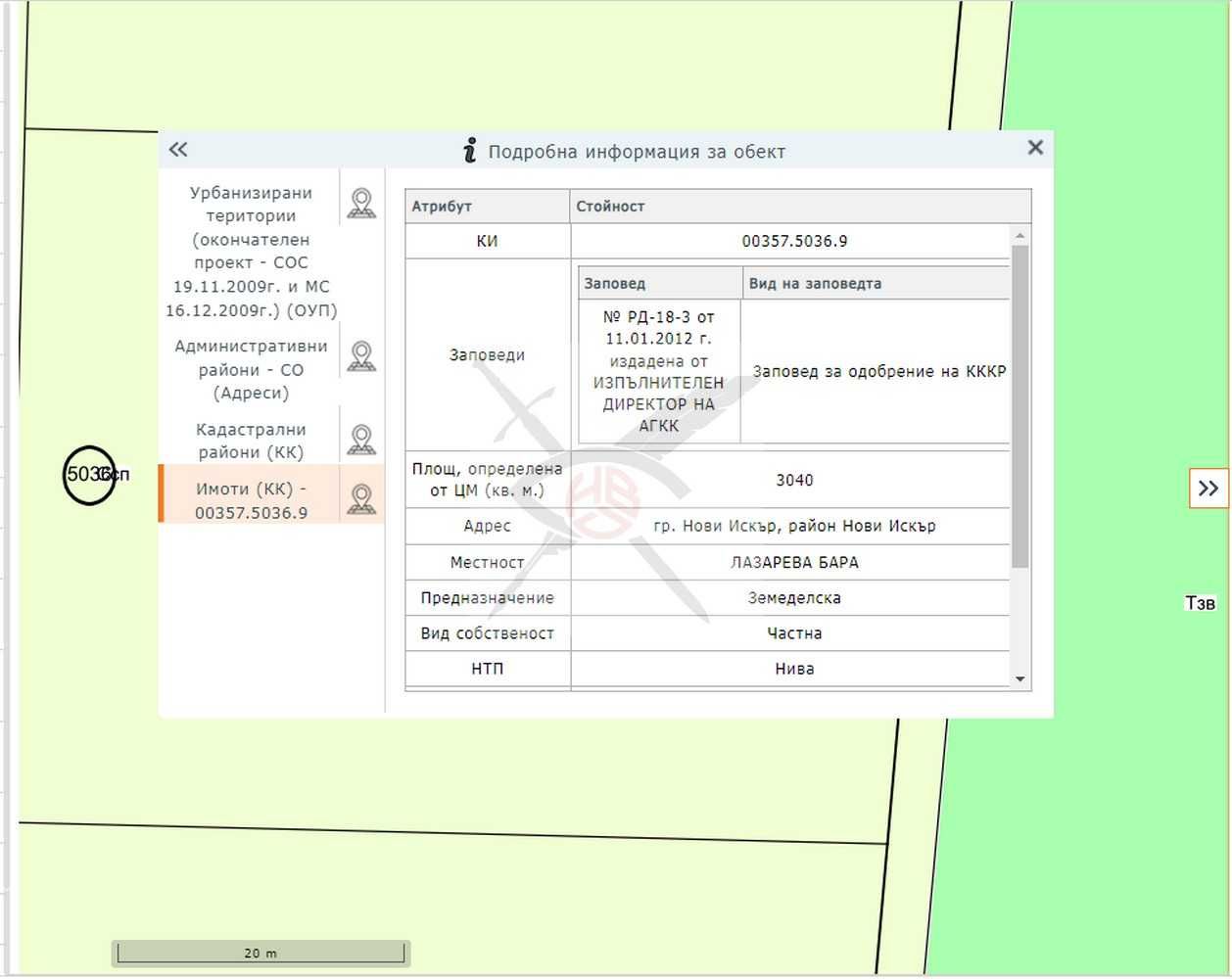
Task: Click the locate pin for Имоти 00357.5036.9
Action: (361, 499)
